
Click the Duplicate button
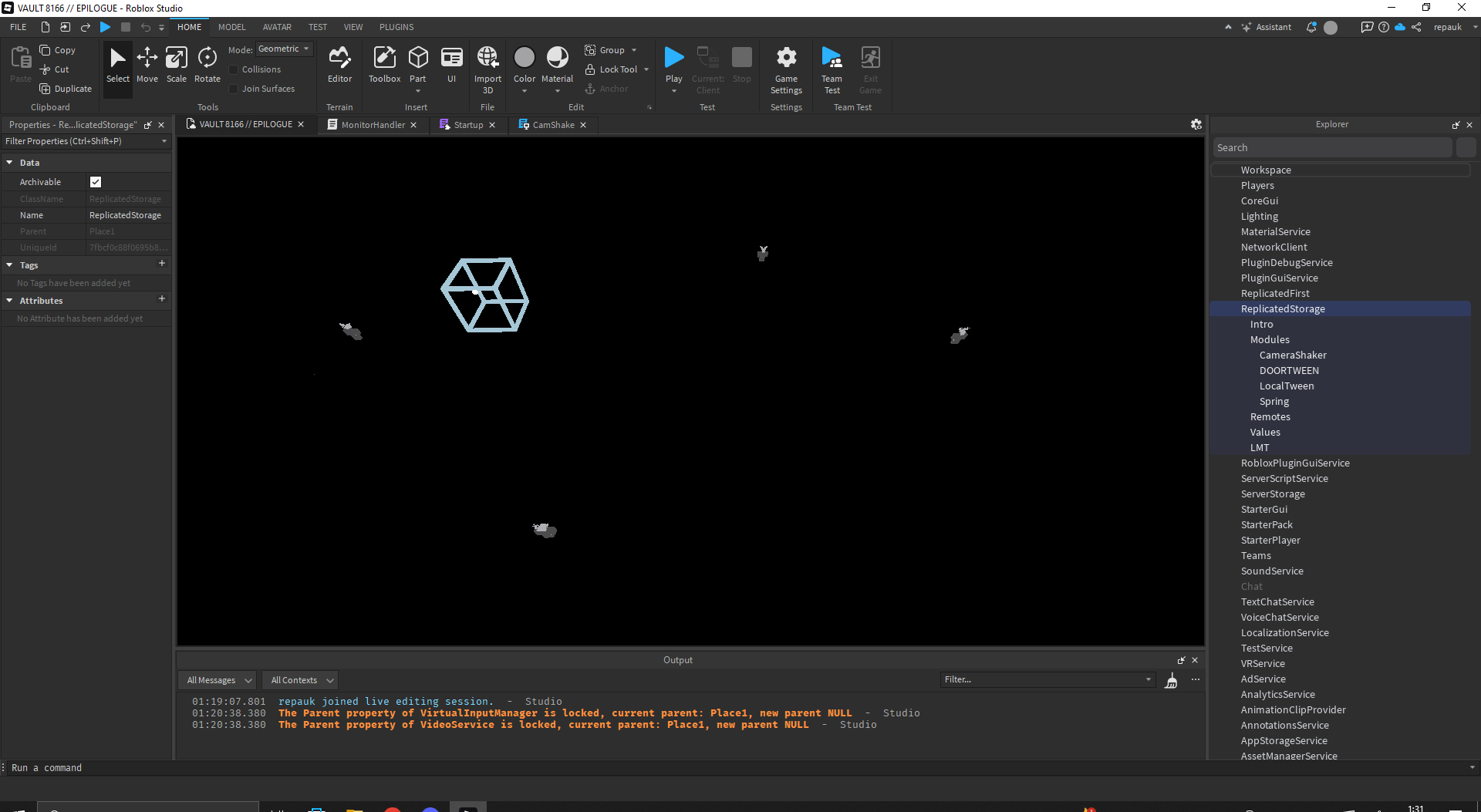click(x=66, y=89)
